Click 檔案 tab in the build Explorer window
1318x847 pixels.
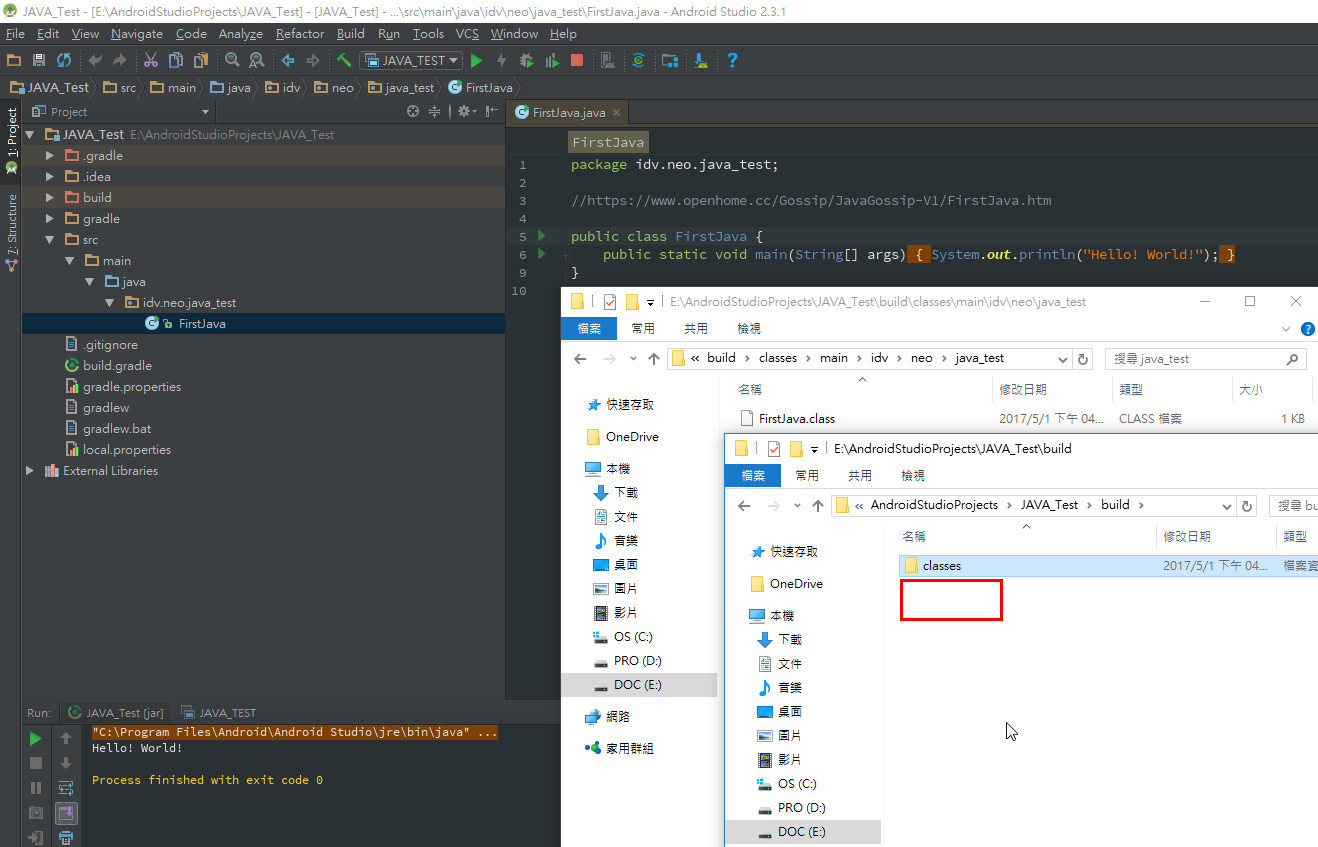753,475
